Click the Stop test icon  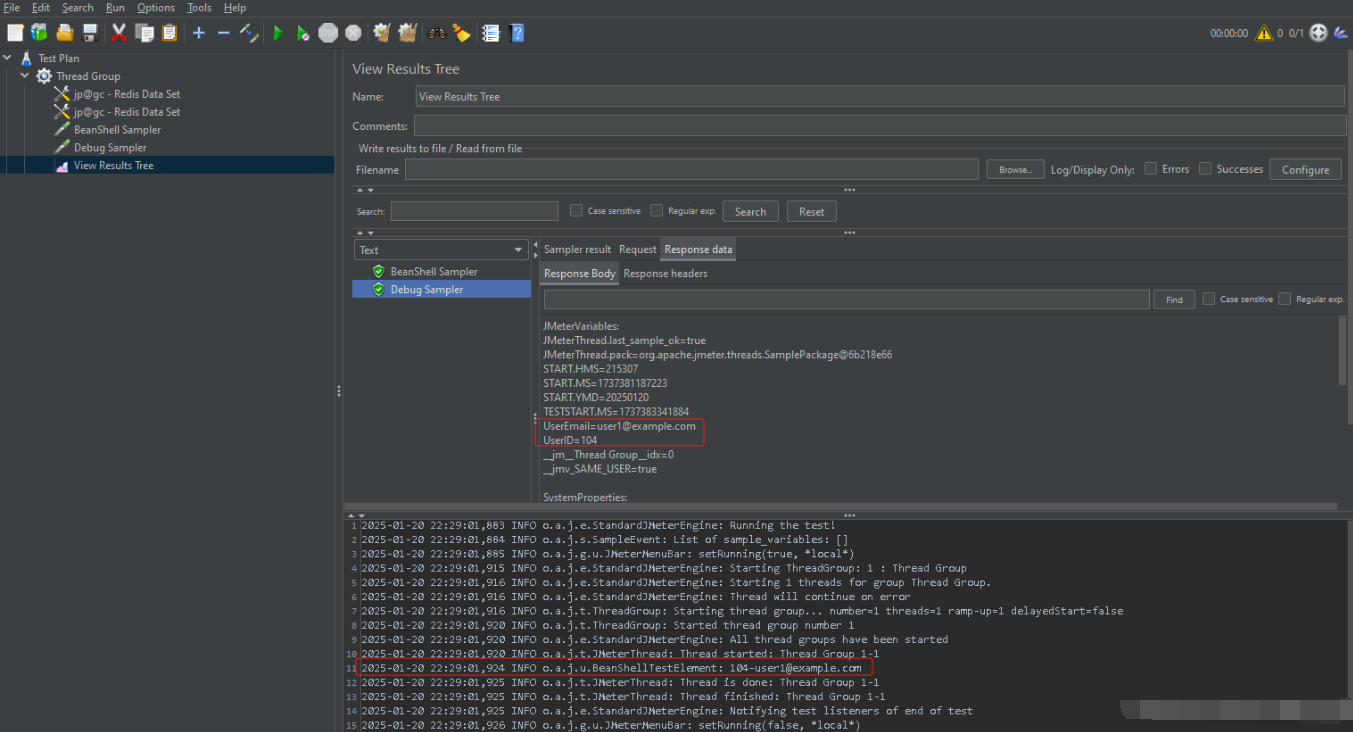tap(328, 32)
